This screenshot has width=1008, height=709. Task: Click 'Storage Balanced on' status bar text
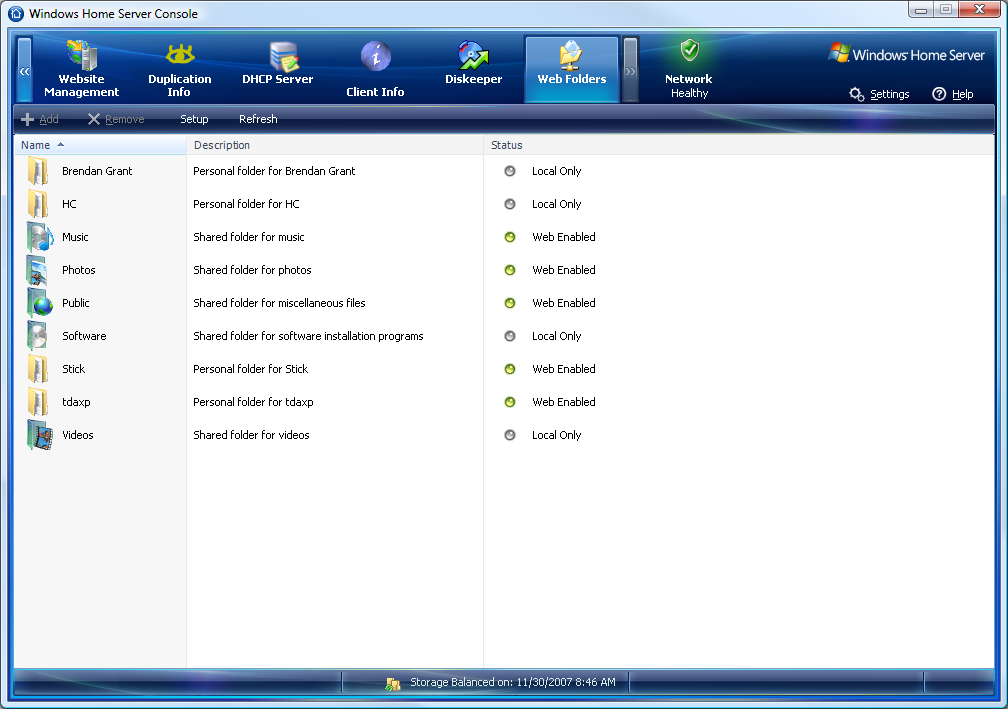click(x=513, y=682)
